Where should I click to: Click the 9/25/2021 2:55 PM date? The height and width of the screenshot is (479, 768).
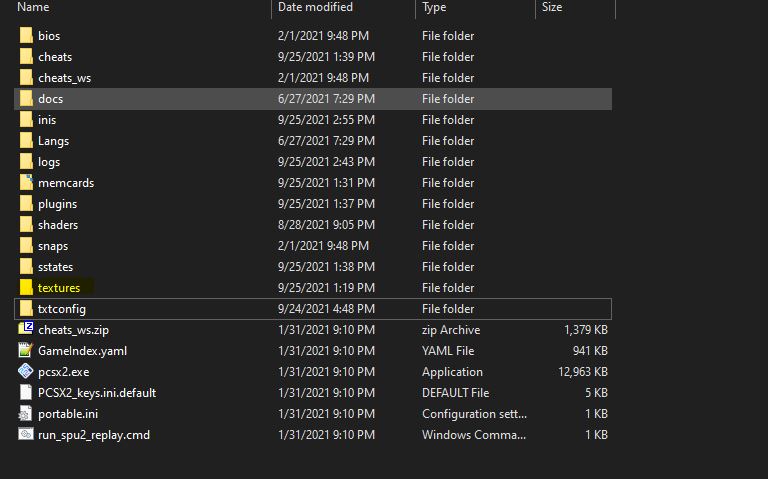click(x=326, y=120)
